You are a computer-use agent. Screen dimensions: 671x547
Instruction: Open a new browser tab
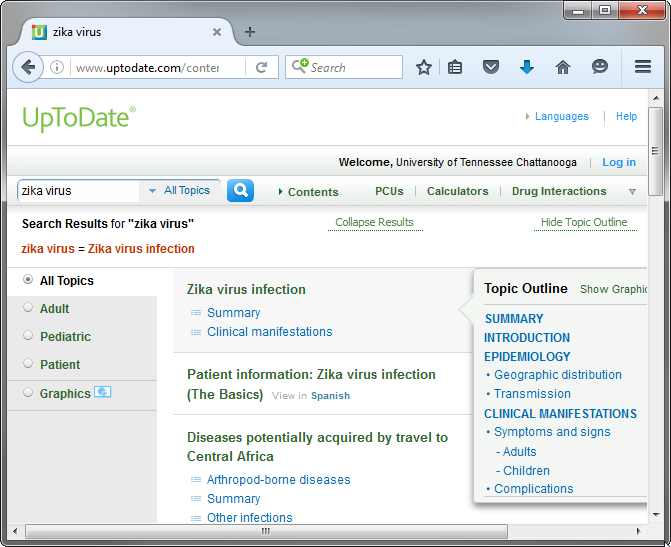point(250,32)
